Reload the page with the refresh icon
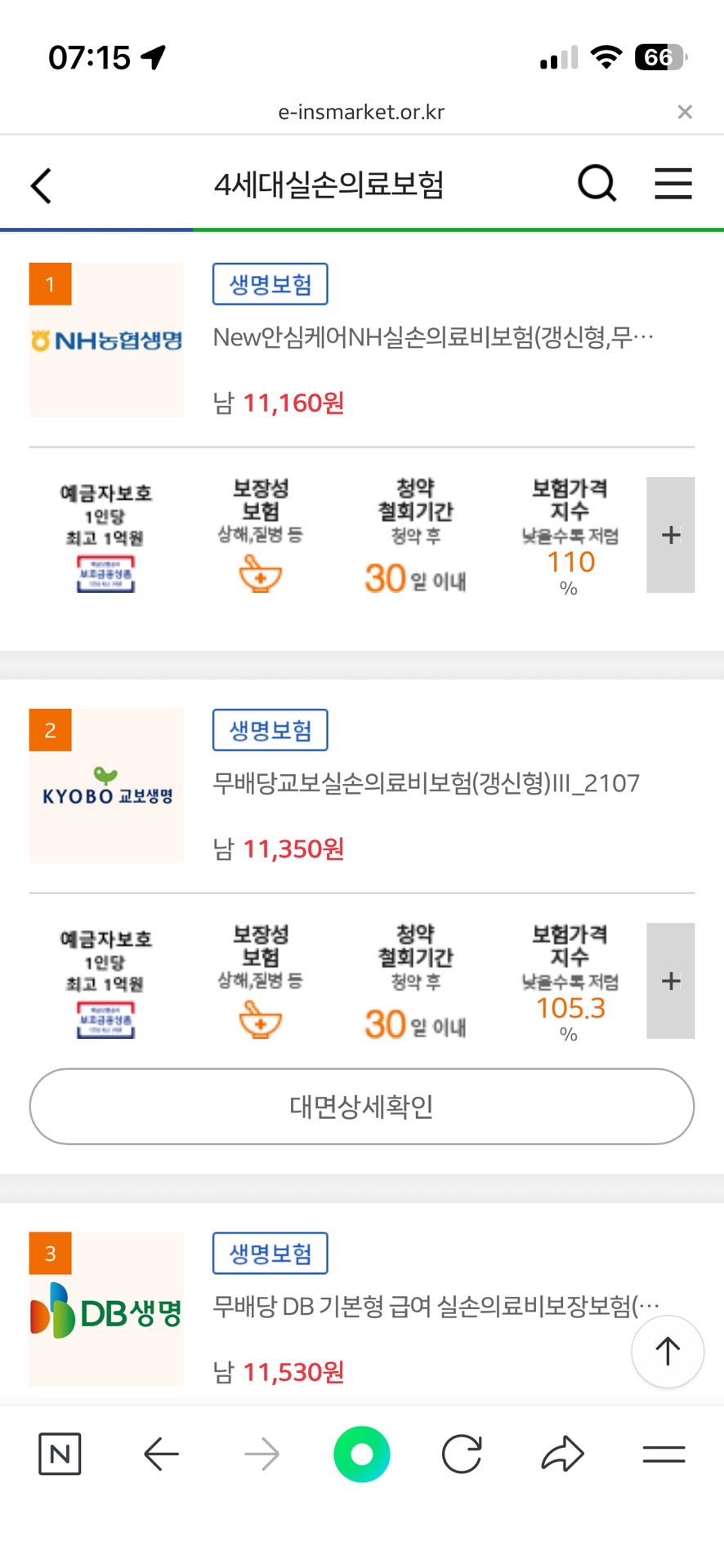The image size is (724, 1568). [462, 1454]
